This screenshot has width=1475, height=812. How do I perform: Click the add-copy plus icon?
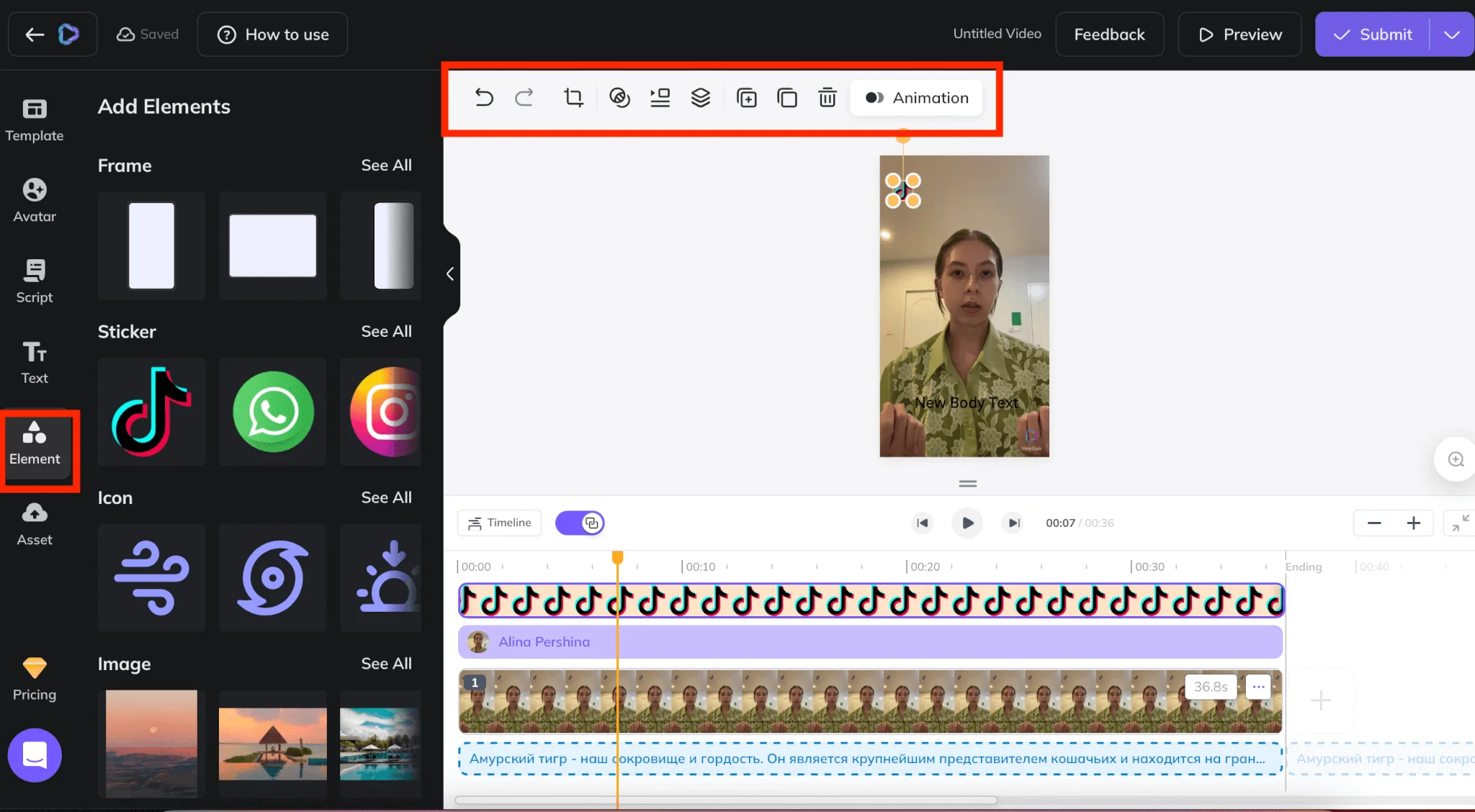tap(746, 97)
